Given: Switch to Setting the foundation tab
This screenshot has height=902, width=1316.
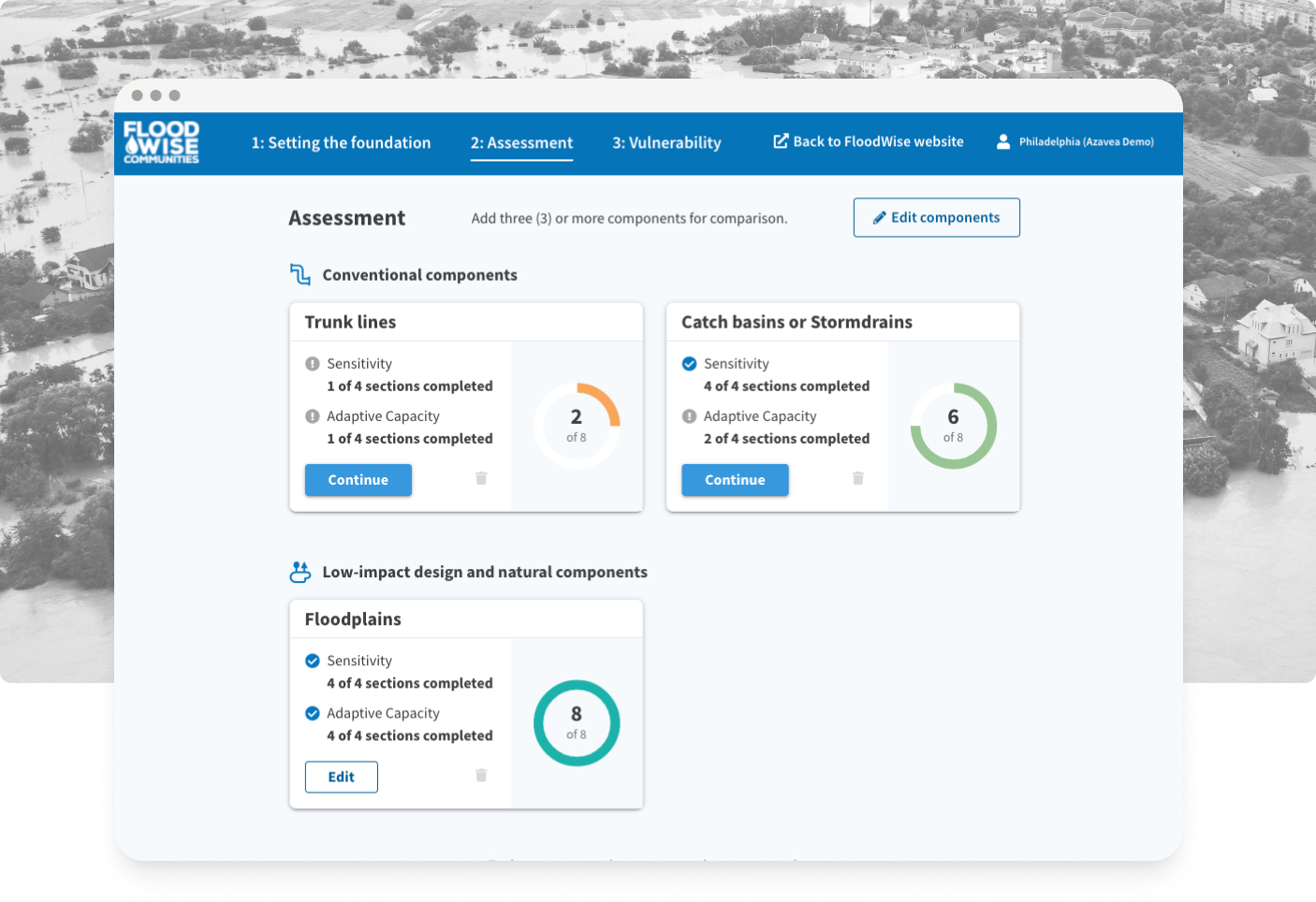Looking at the screenshot, I should click(x=341, y=143).
